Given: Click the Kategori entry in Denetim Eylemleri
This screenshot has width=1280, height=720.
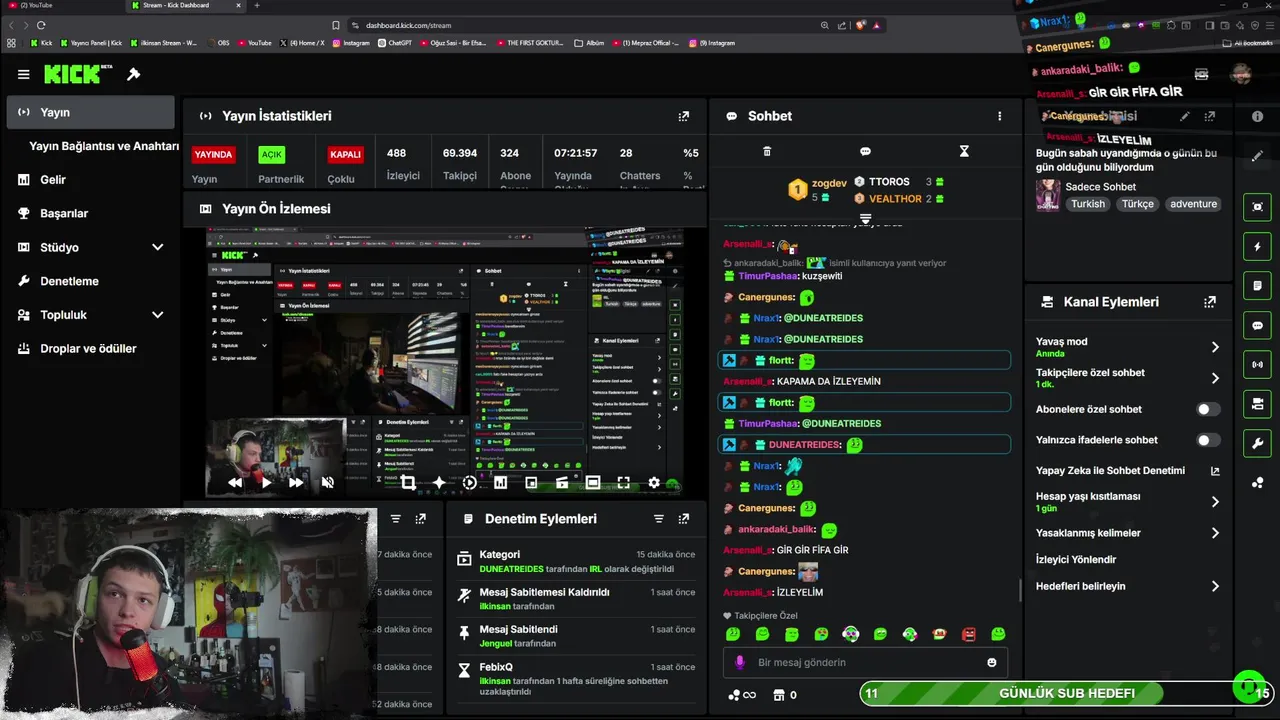Looking at the screenshot, I should [575, 561].
